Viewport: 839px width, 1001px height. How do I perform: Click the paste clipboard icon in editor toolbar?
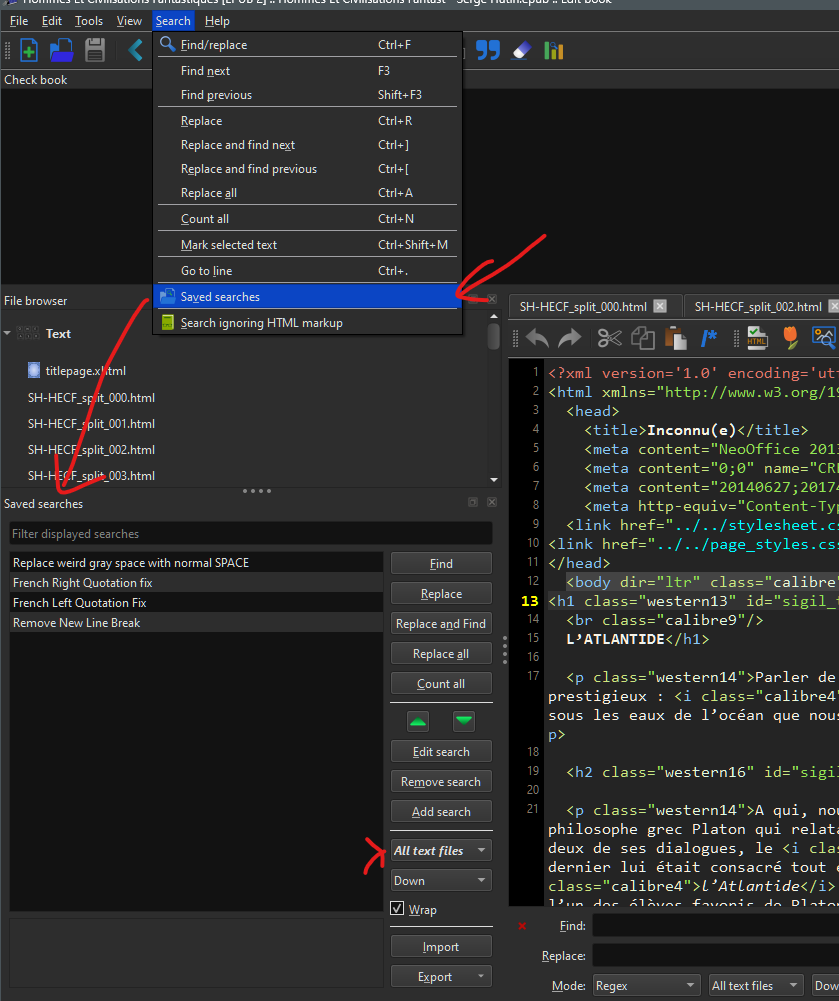pyautogui.click(x=675, y=338)
